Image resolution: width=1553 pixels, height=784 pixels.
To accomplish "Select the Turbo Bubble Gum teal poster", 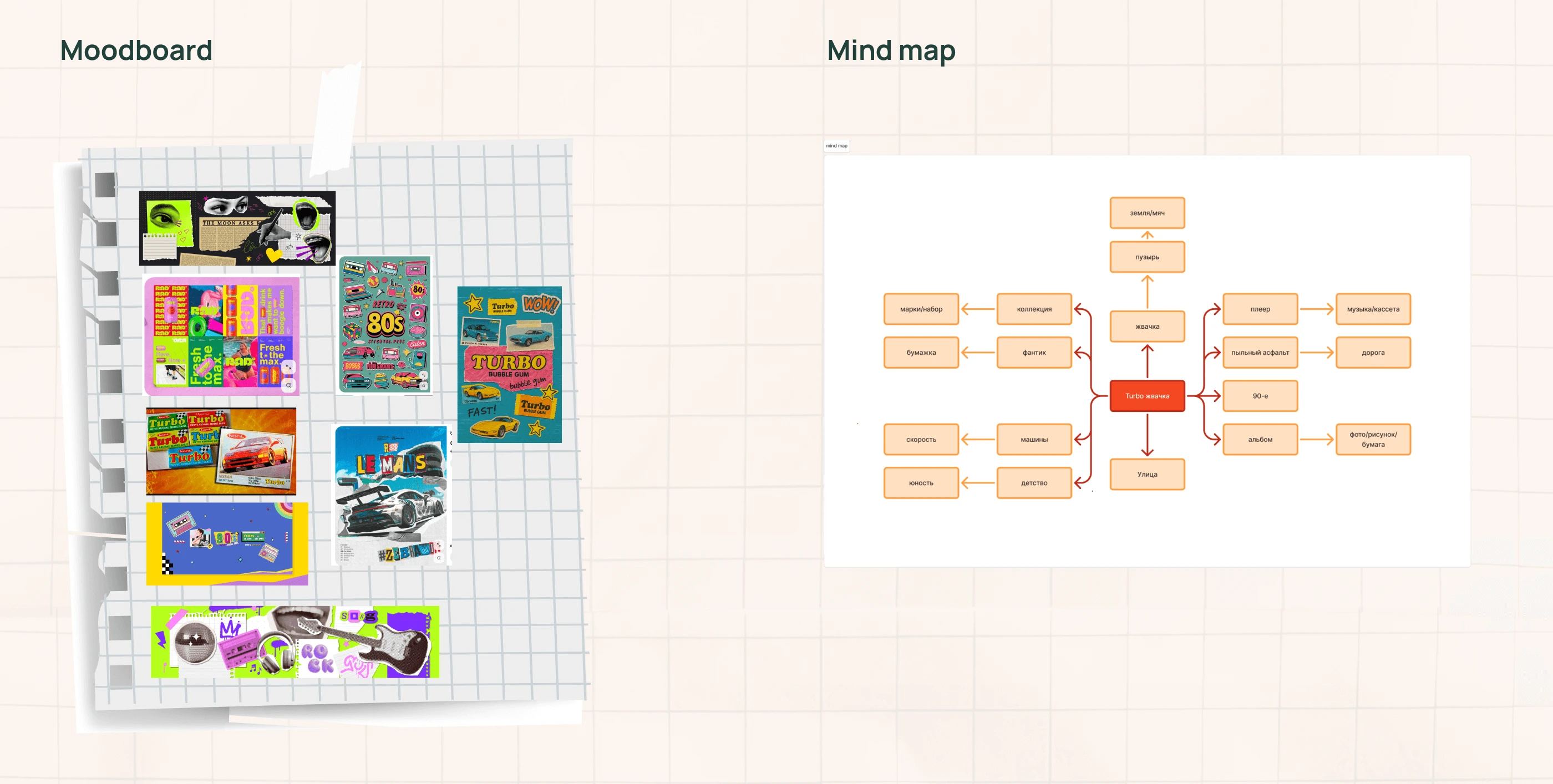I will pos(509,365).
